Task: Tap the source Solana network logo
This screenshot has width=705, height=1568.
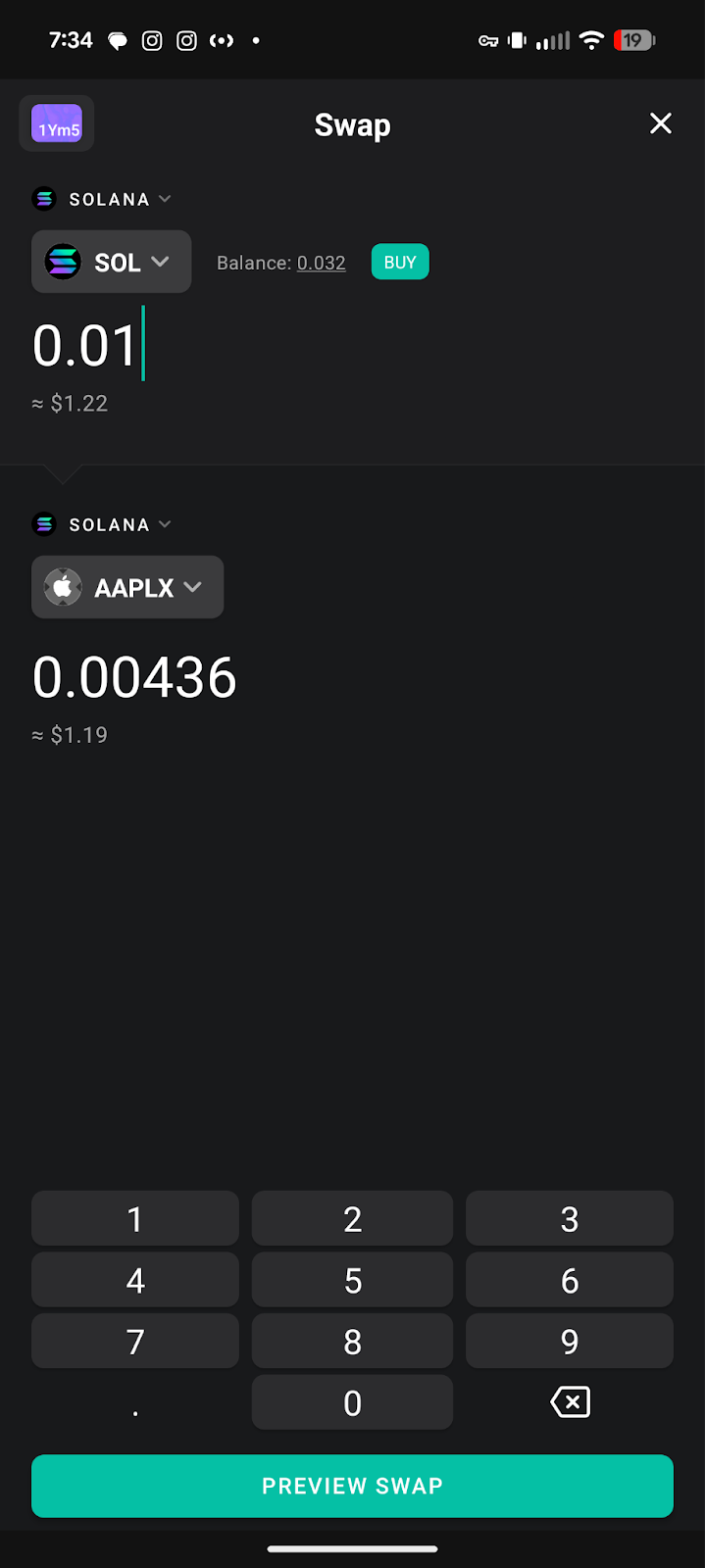Action: 44,199
